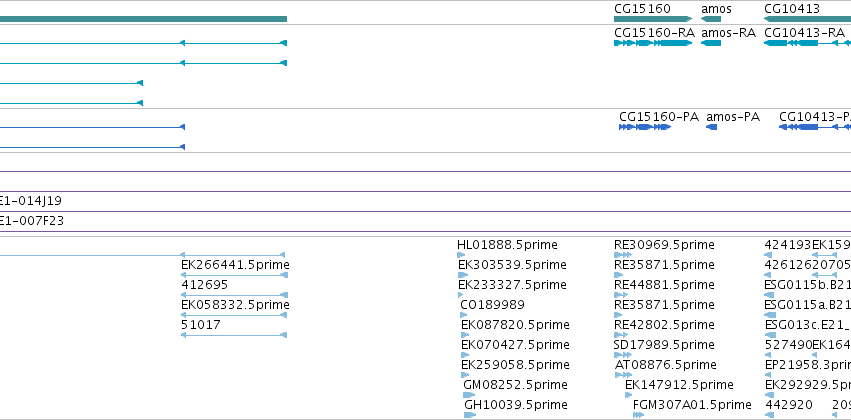Click the FGM307A01.5prime EST arrow glyph
This screenshot has width=851, height=420.
pos(639,415)
